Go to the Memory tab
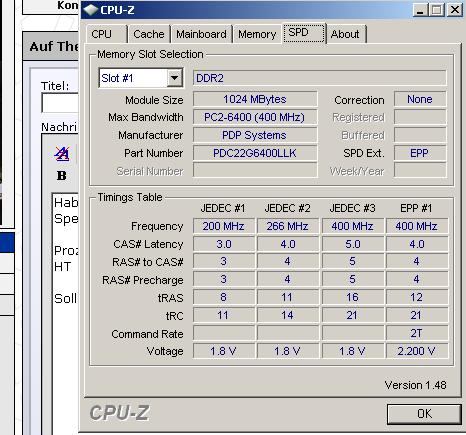This screenshot has height=435, width=466. [x=257, y=34]
